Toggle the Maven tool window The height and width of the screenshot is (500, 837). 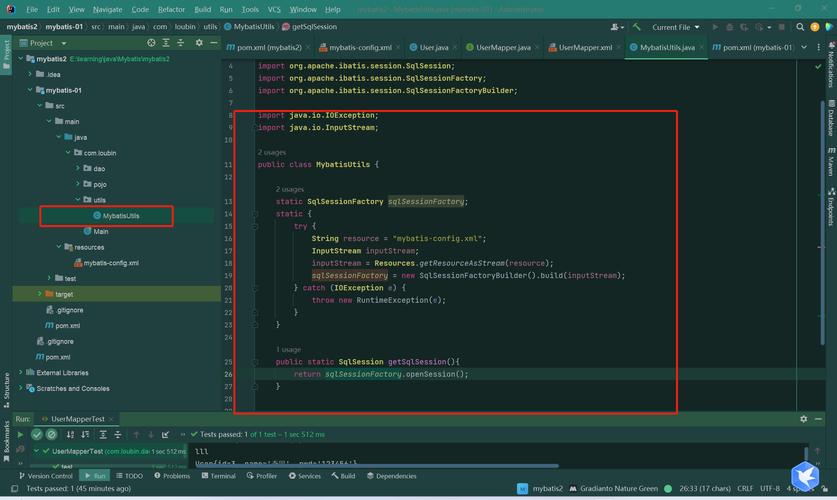831,162
